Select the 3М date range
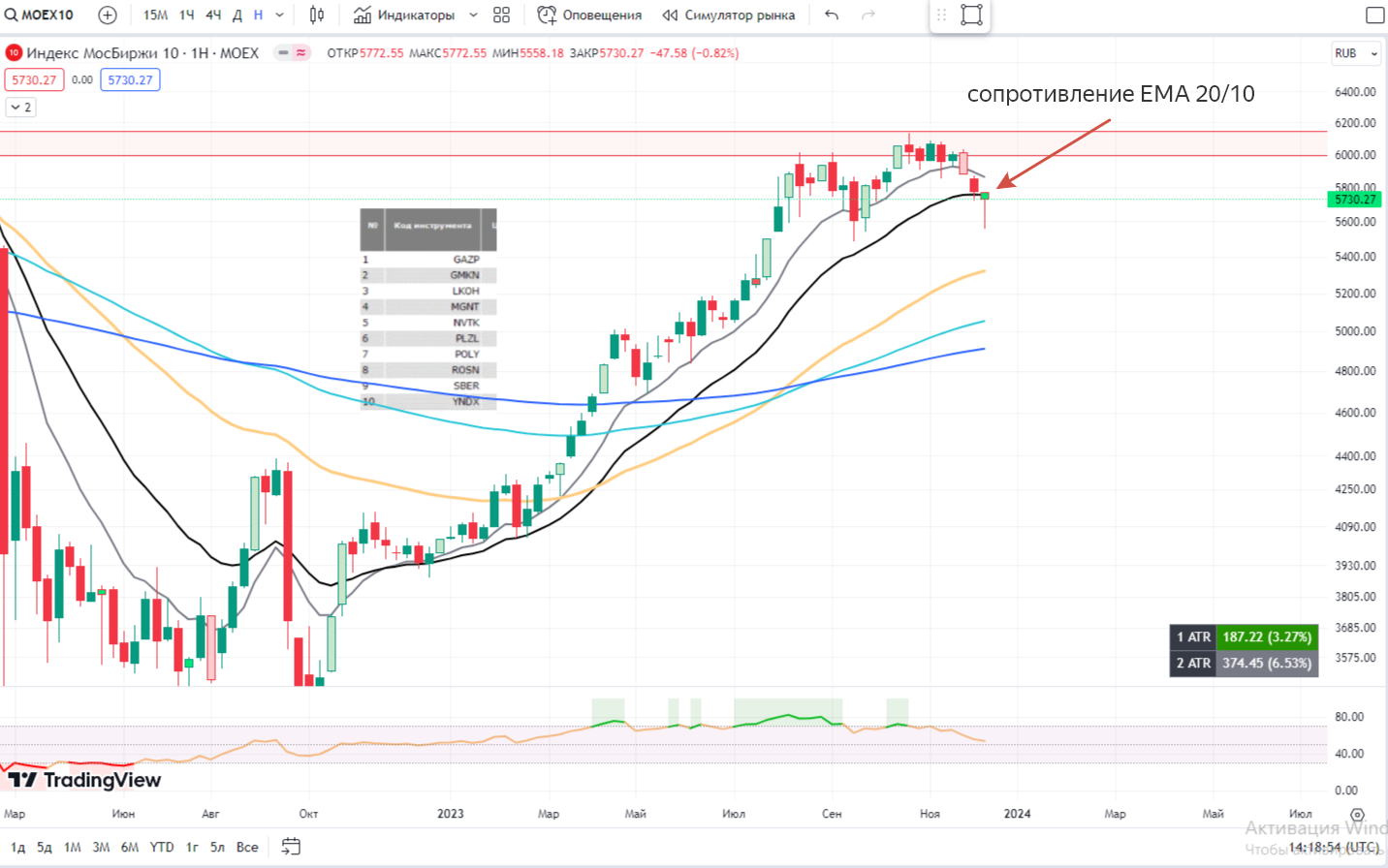1388x868 pixels. pyautogui.click(x=101, y=847)
